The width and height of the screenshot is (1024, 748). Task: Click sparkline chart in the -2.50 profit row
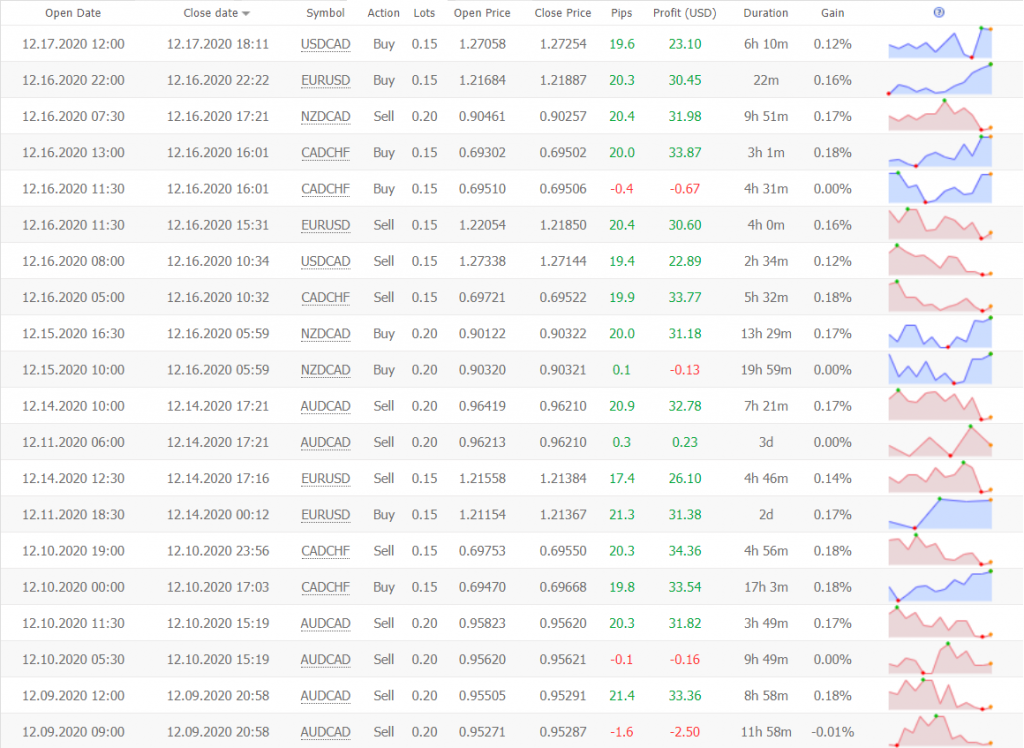pyautogui.click(x=940, y=730)
